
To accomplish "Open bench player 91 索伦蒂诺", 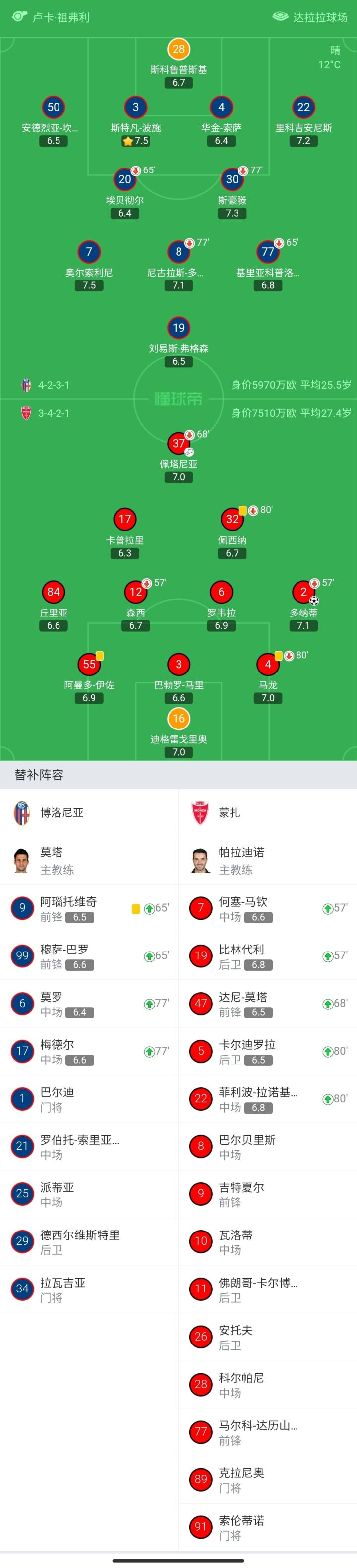I will pos(267,1527).
